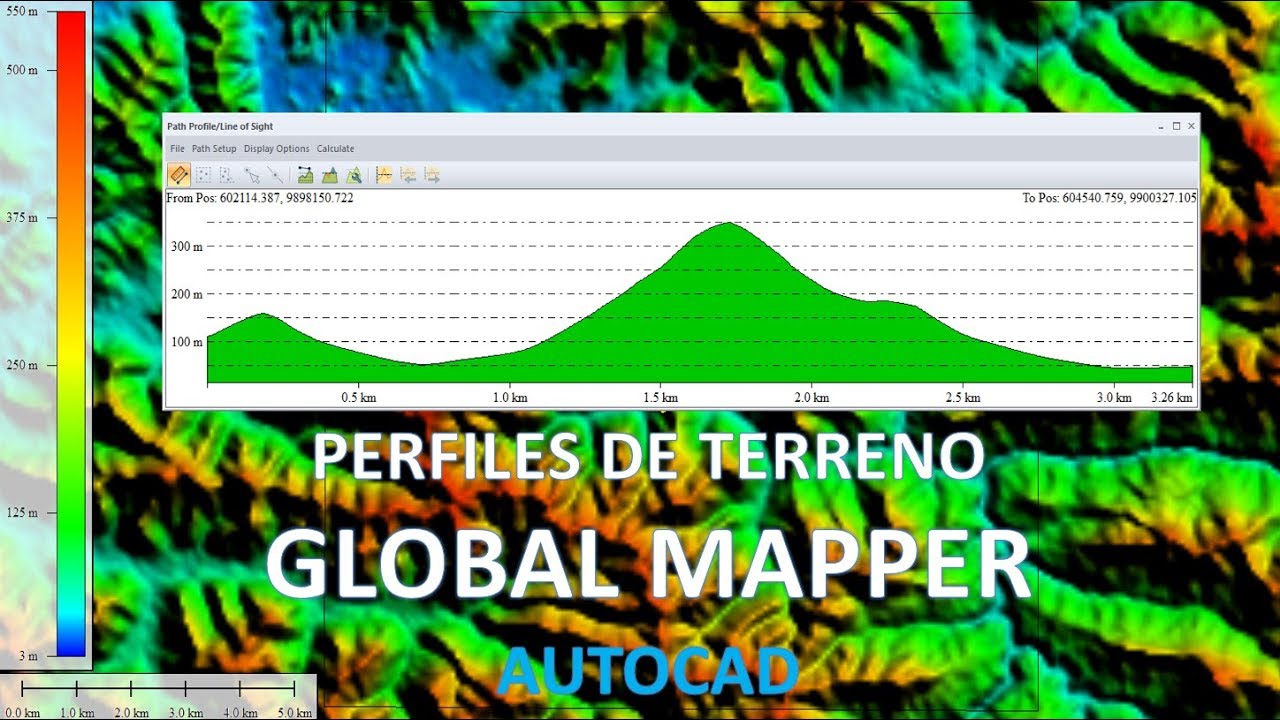Click the profile icon with right arrow

click(432, 176)
